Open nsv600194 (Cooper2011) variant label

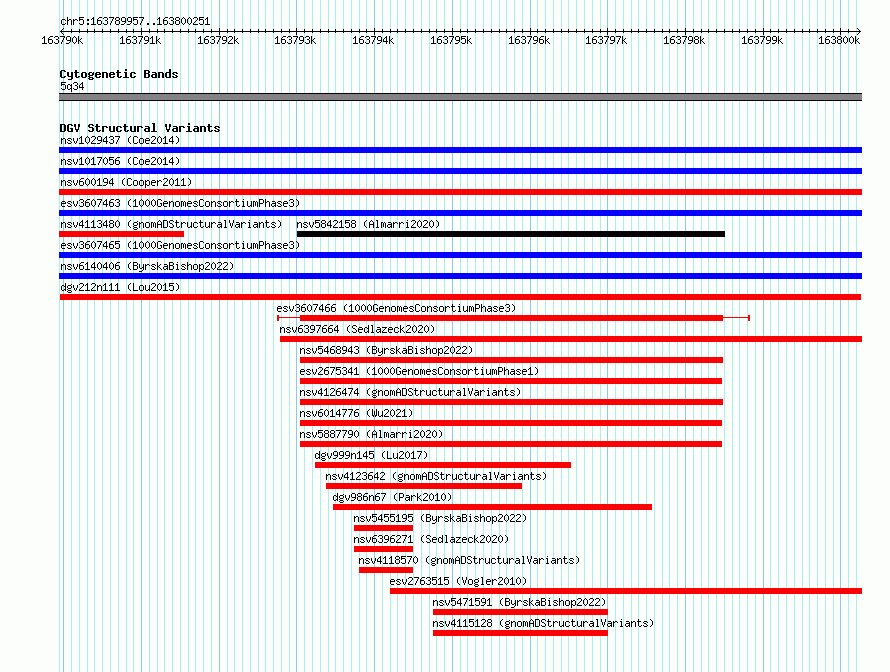tap(126, 182)
